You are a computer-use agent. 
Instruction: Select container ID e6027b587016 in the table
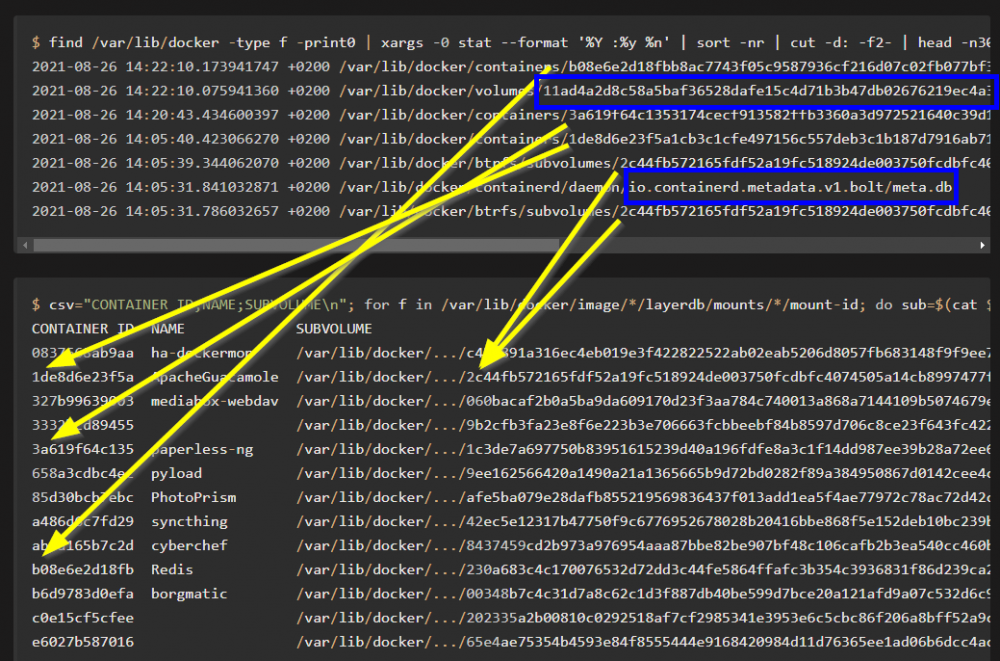pos(83,642)
